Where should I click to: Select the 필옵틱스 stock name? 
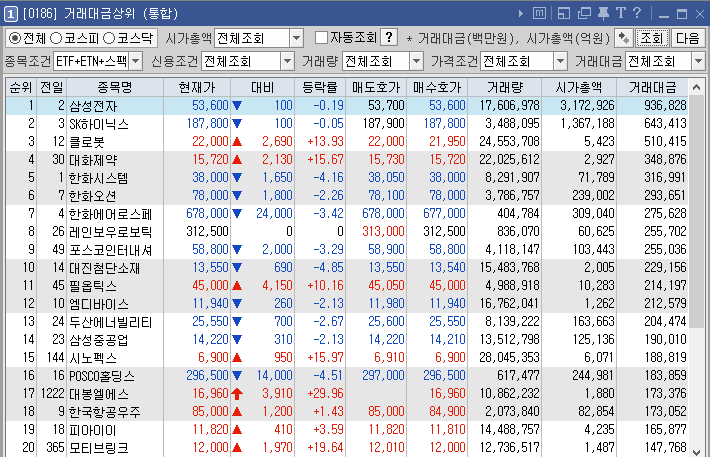coord(93,286)
